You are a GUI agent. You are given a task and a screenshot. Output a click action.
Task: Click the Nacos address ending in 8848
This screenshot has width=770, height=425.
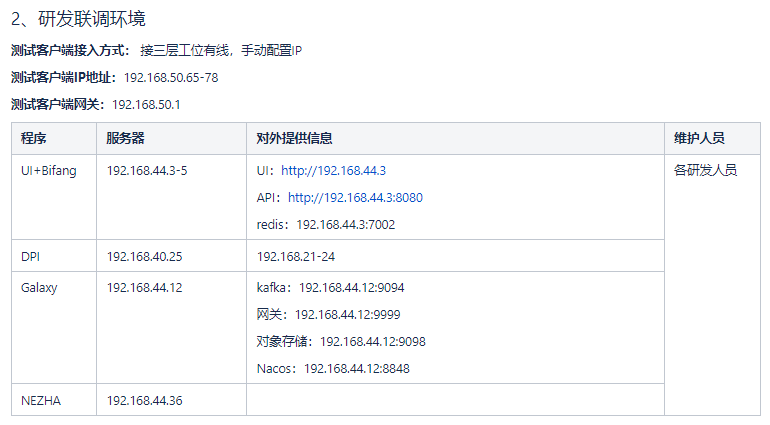pyautogui.click(x=333, y=369)
